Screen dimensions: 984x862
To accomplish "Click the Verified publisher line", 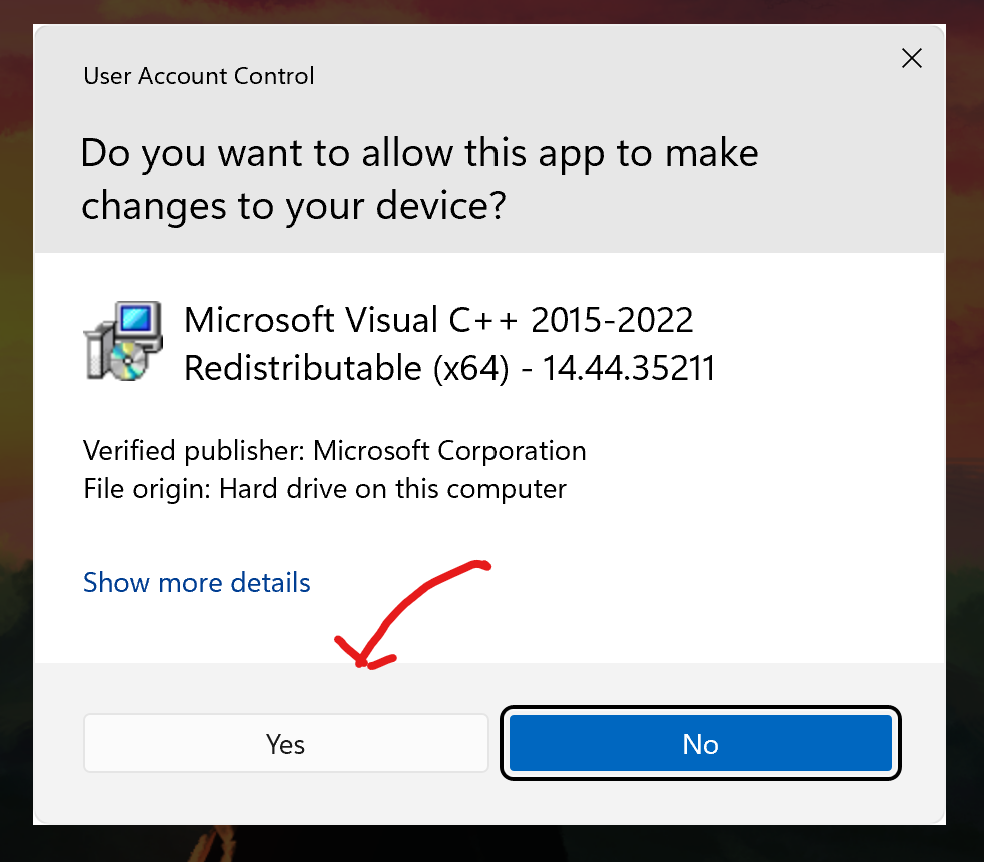I will click(x=334, y=451).
